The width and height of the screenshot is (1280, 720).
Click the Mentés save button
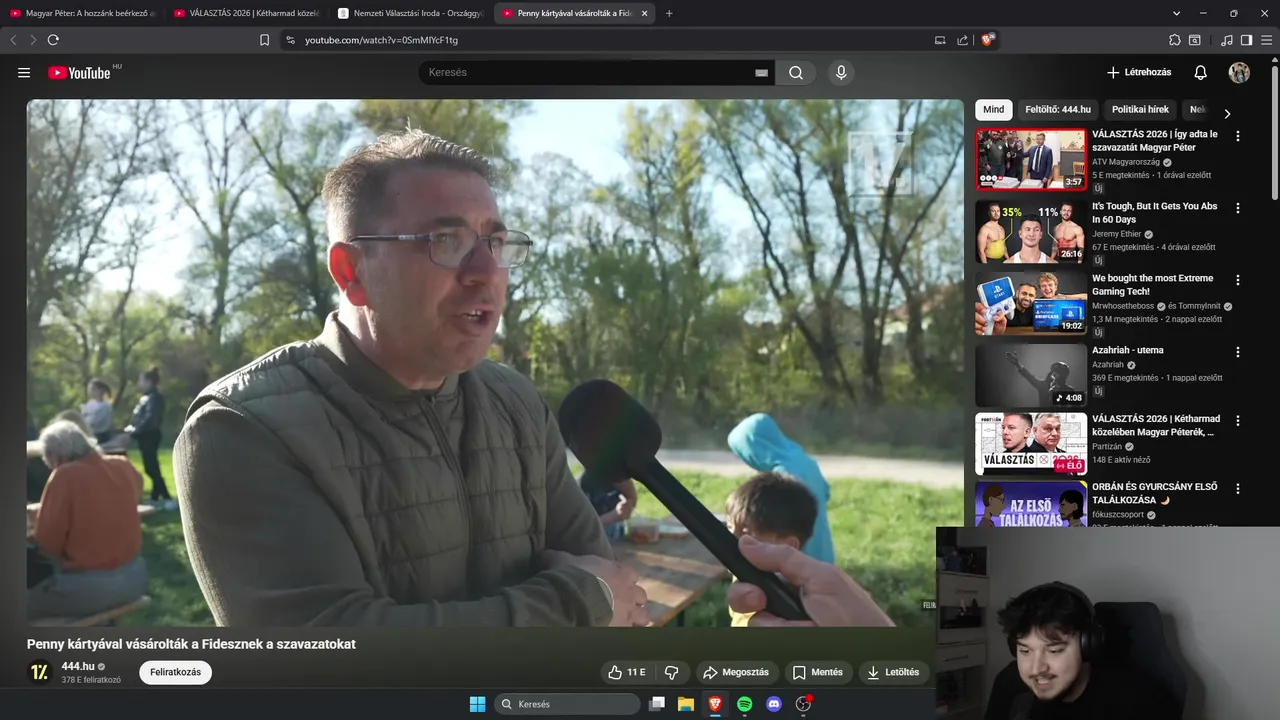[818, 672]
